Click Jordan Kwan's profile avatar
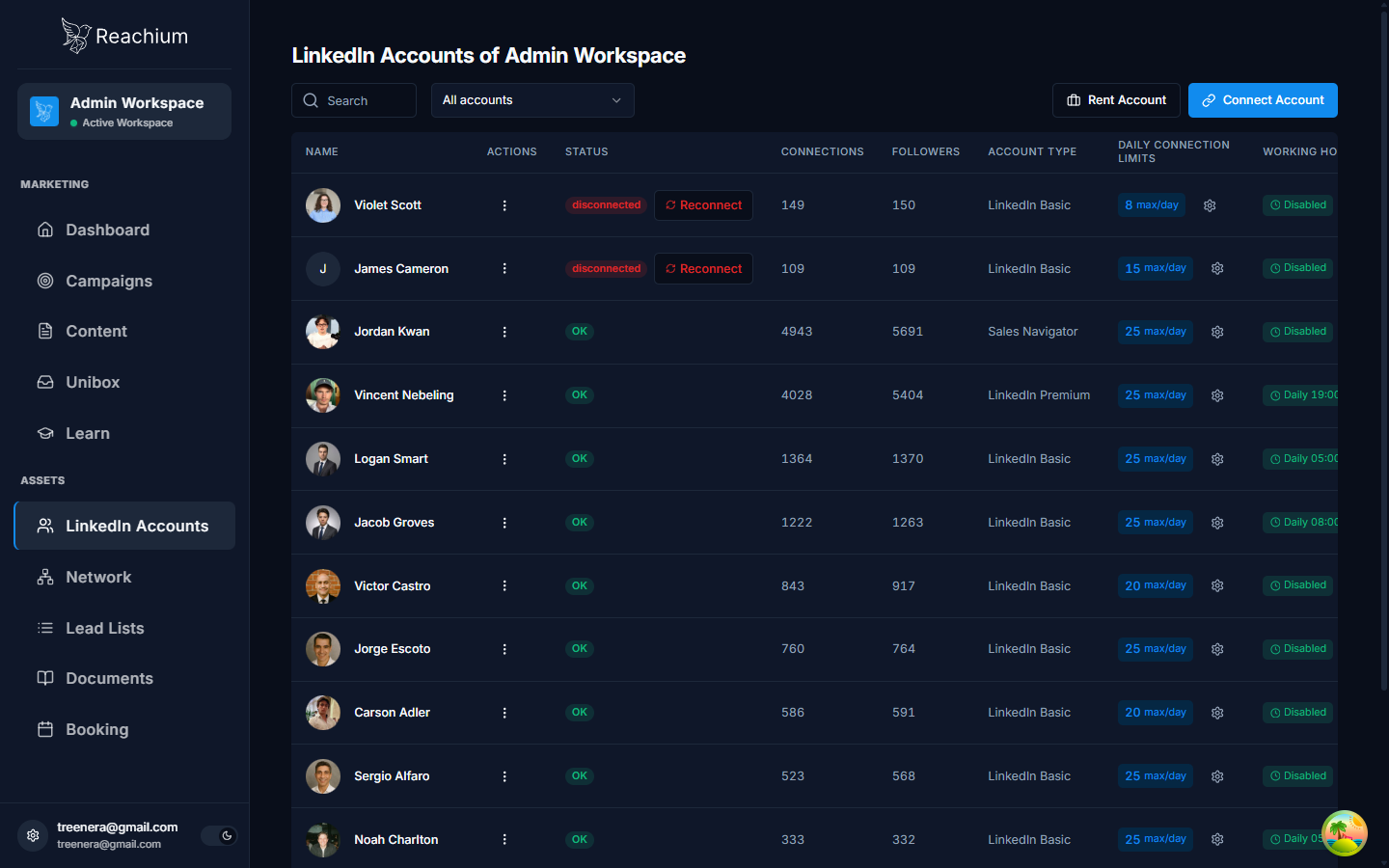Image resolution: width=1389 pixels, height=868 pixels. (x=323, y=332)
